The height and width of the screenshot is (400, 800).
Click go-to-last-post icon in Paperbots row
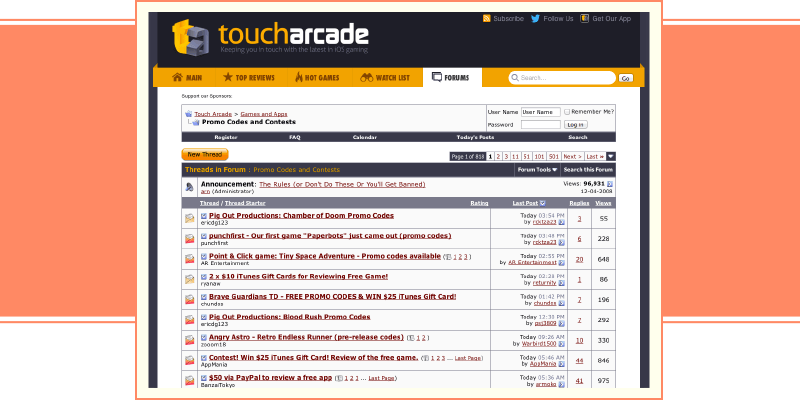tap(561, 242)
